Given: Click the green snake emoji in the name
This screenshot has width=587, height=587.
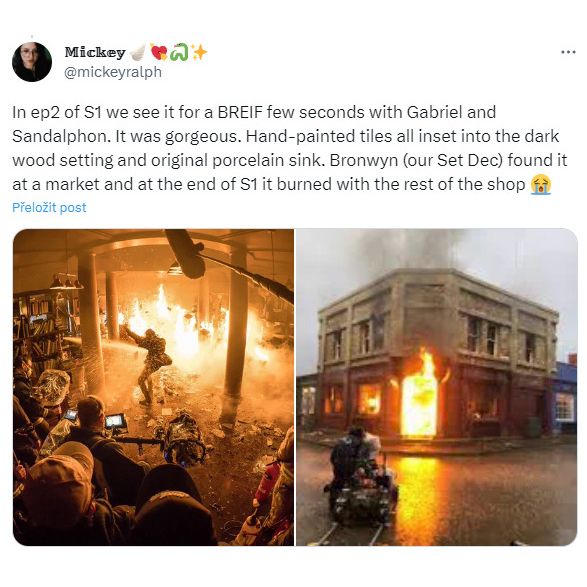Looking at the screenshot, I should click(x=179, y=52).
